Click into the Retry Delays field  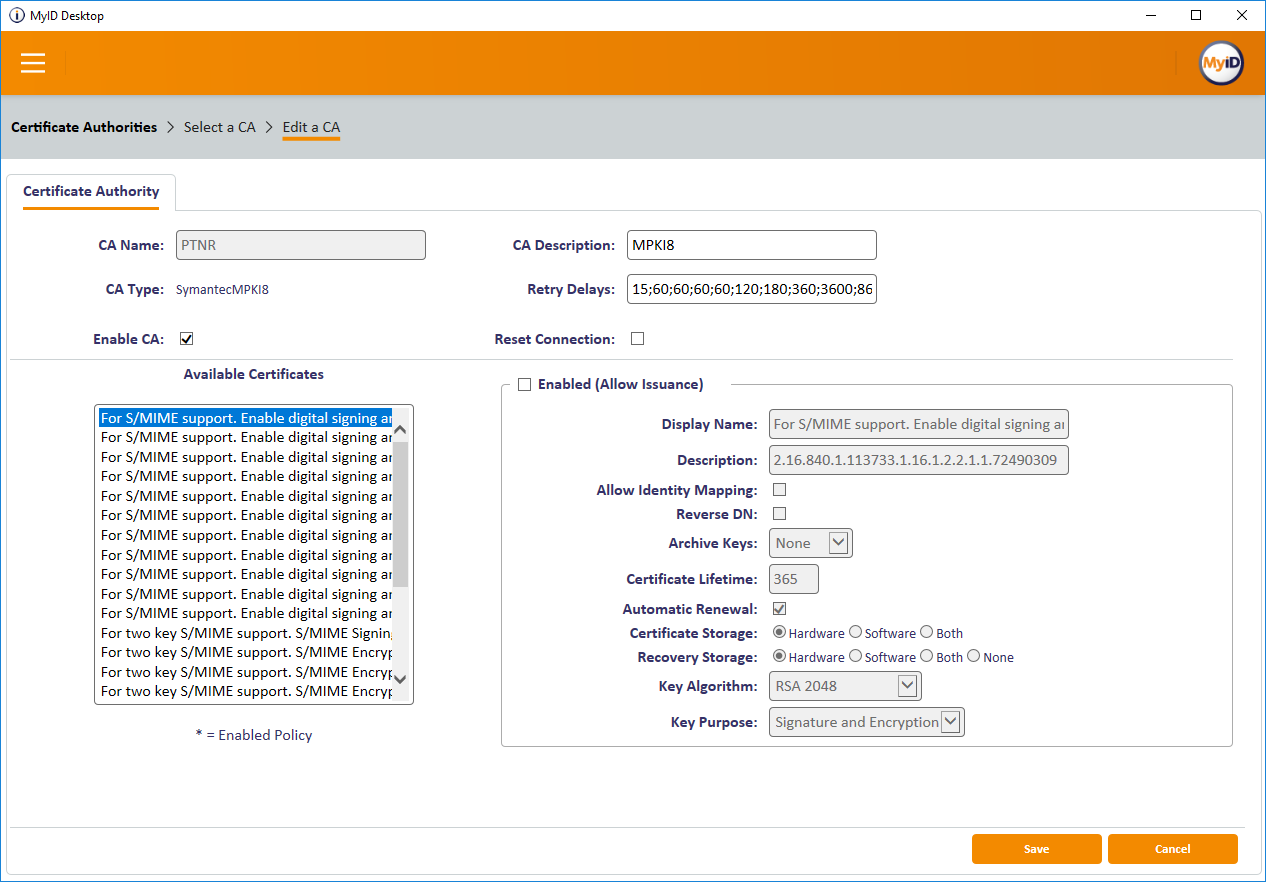pos(752,290)
